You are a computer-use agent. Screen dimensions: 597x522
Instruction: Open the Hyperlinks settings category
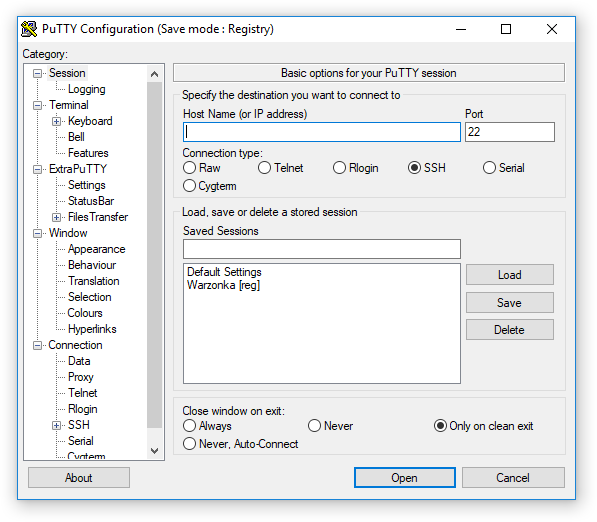(x=92, y=329)
